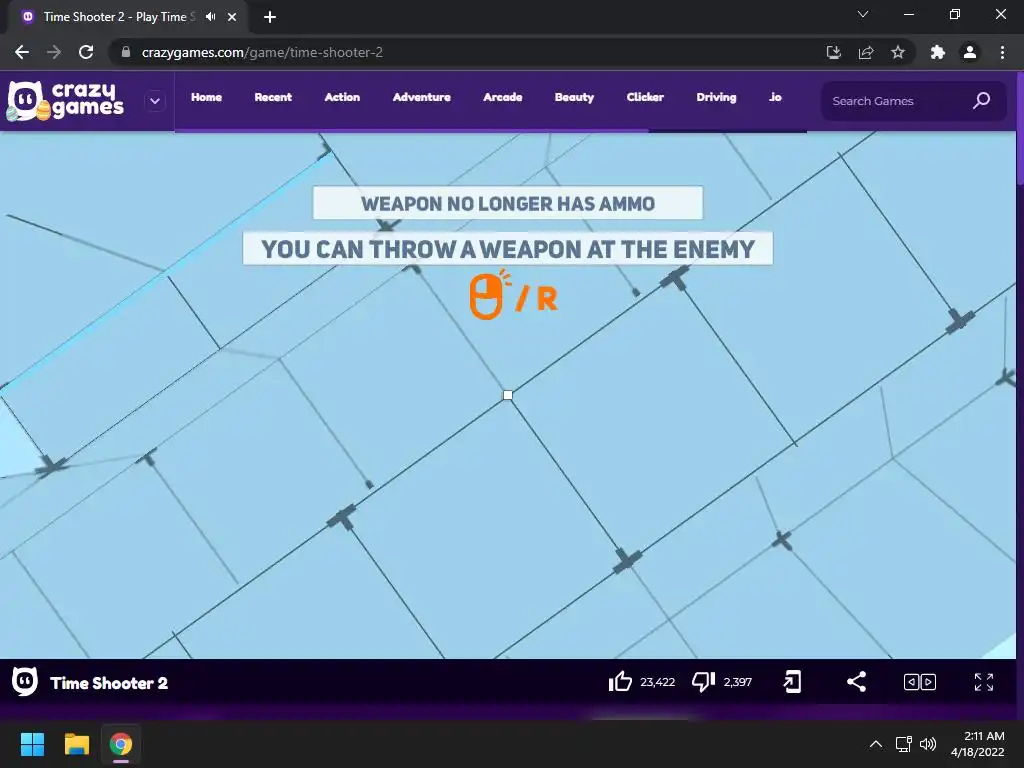
Task: Mute the Time Shooter 2 tab audio
Action: pyautogui.click(x=210, y=17)
